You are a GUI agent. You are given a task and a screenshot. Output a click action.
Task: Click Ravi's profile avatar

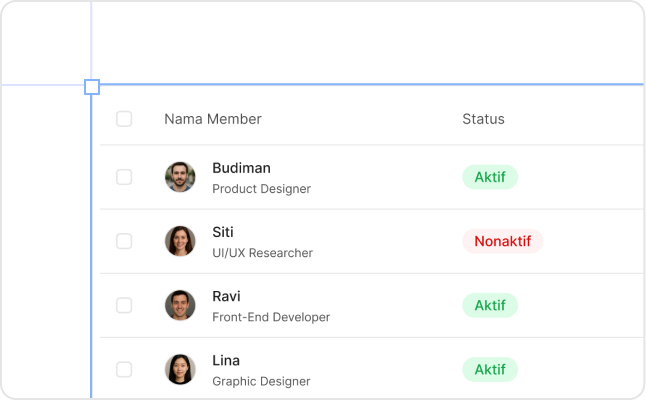click(x=180, y=305)
